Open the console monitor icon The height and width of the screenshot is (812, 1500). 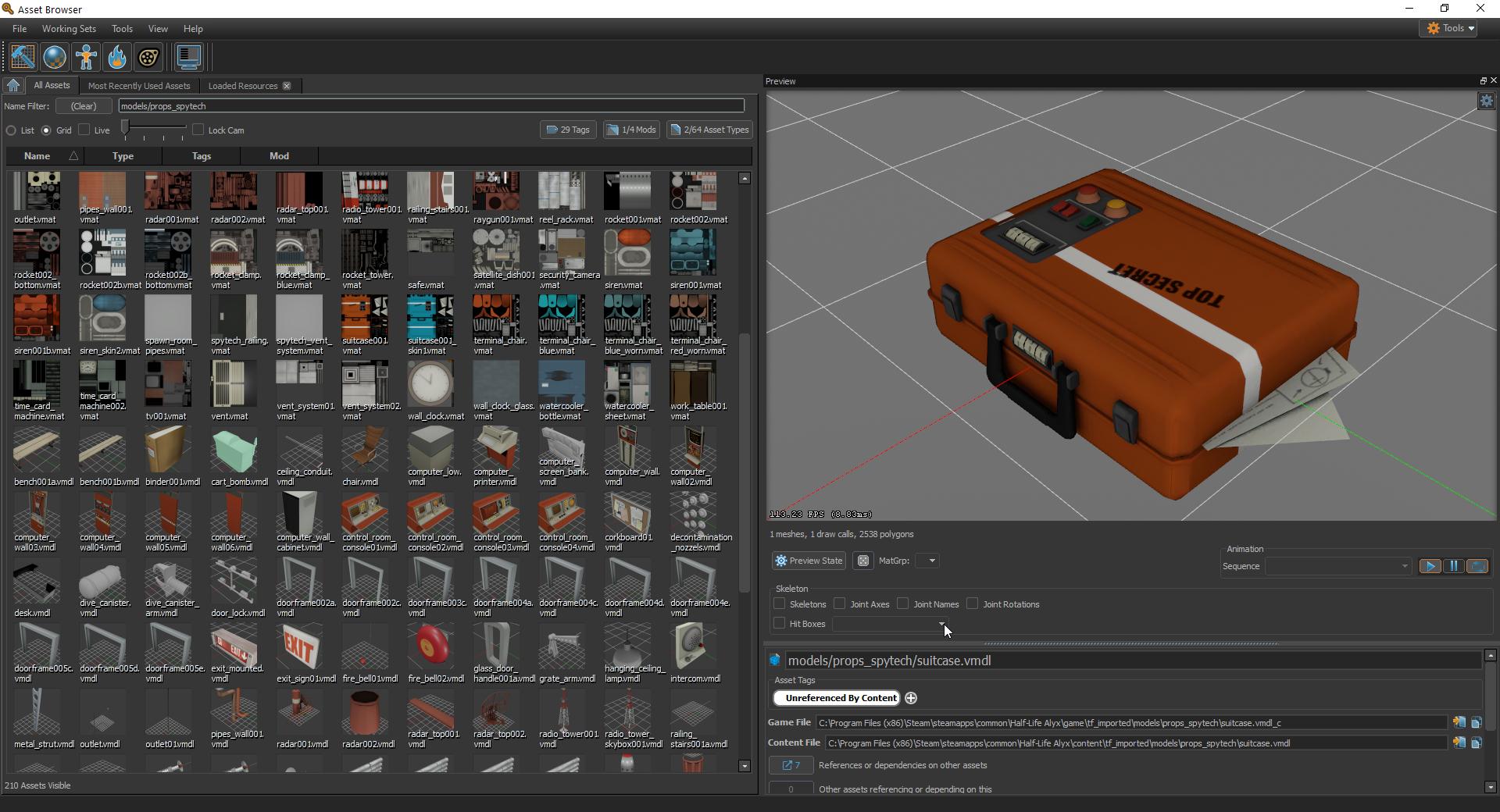188,57
